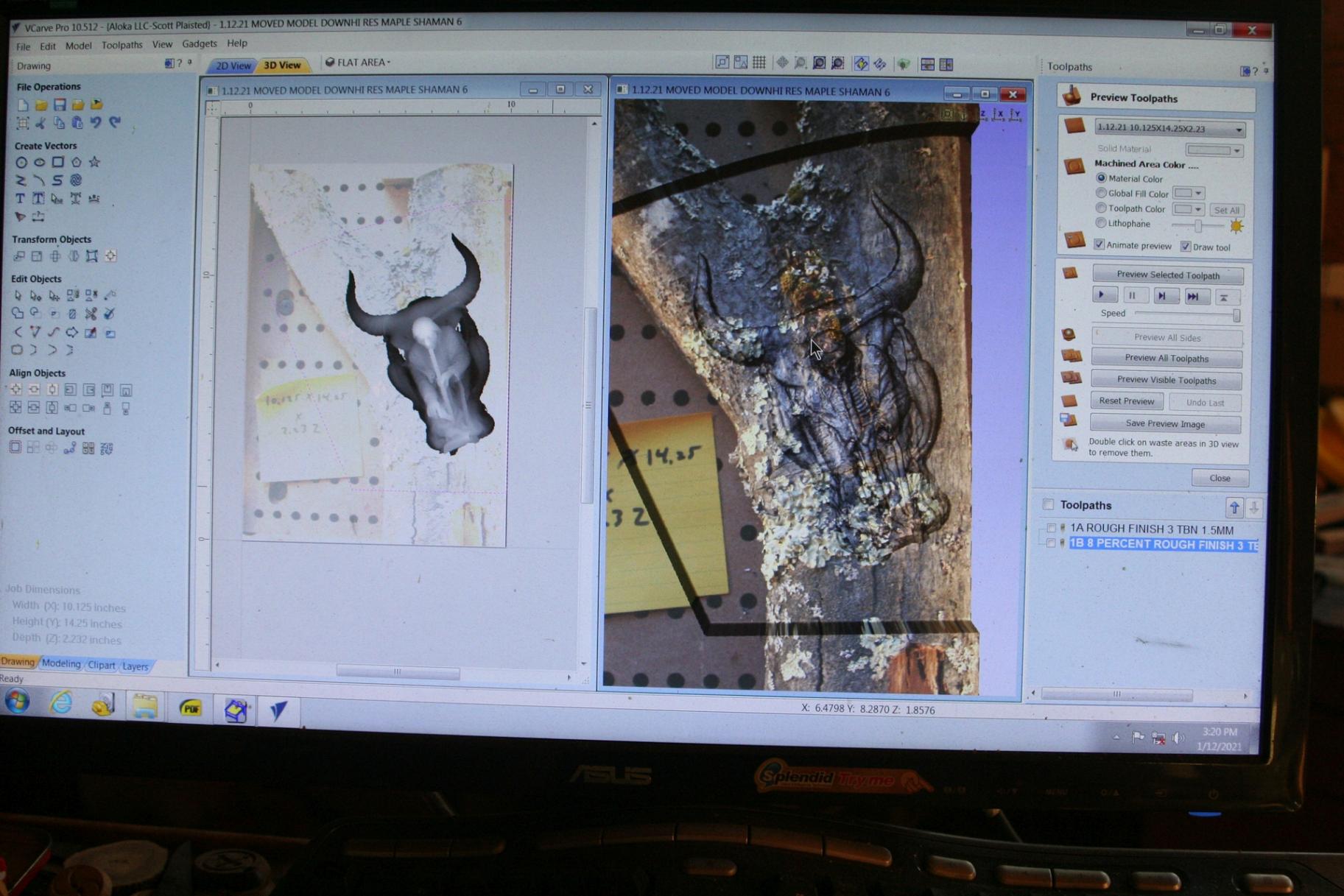Undo the last action

click(x=96, y=123)
